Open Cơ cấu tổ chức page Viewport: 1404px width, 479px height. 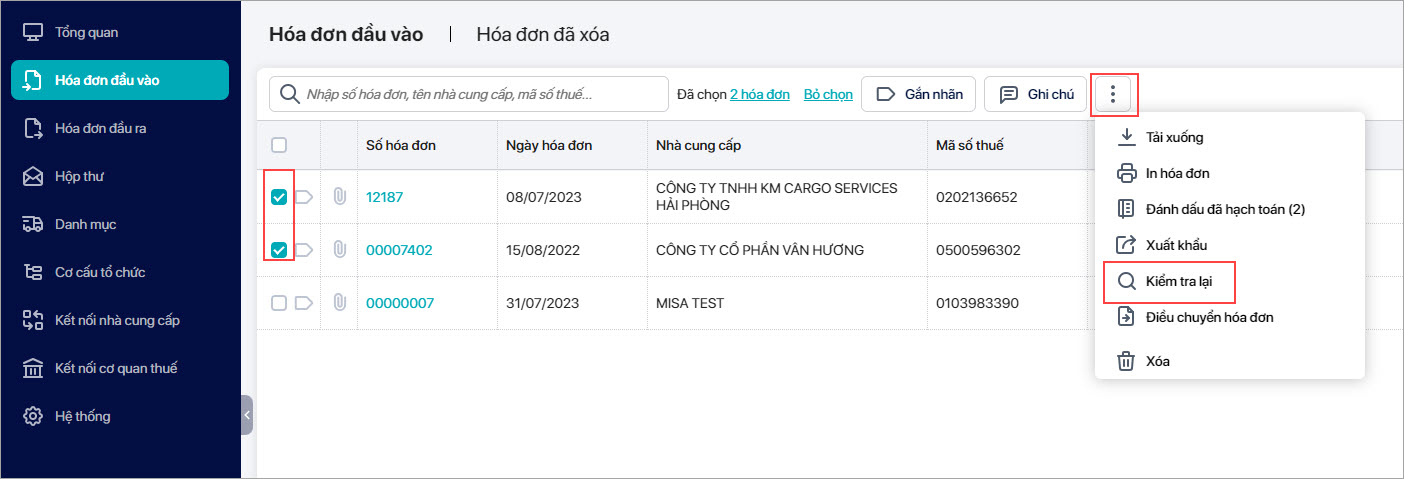(x=100, y=273)
